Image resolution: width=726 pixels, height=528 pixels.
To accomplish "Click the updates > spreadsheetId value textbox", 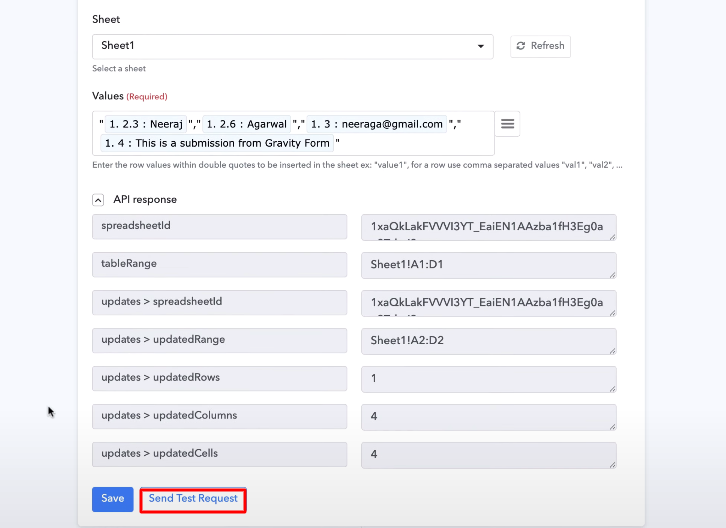I will (488, 303).
